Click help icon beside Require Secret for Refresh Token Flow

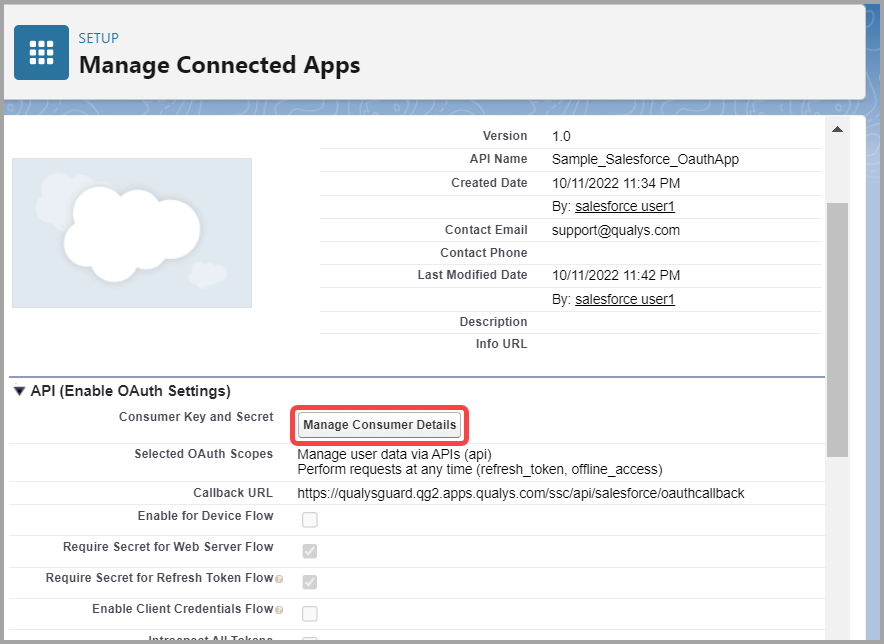tap(279, 579)
